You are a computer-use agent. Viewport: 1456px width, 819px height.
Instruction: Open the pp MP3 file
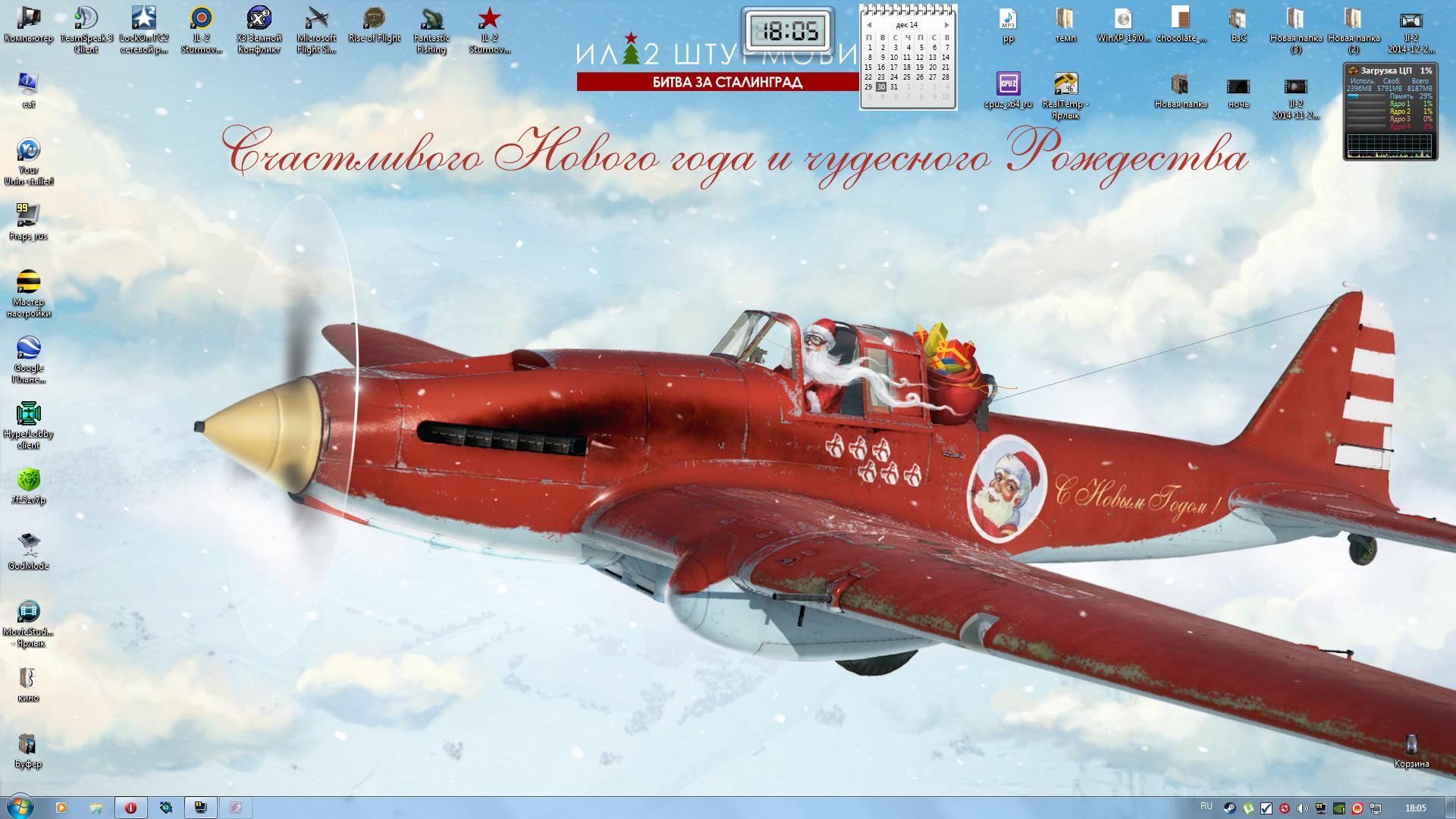1008,24
